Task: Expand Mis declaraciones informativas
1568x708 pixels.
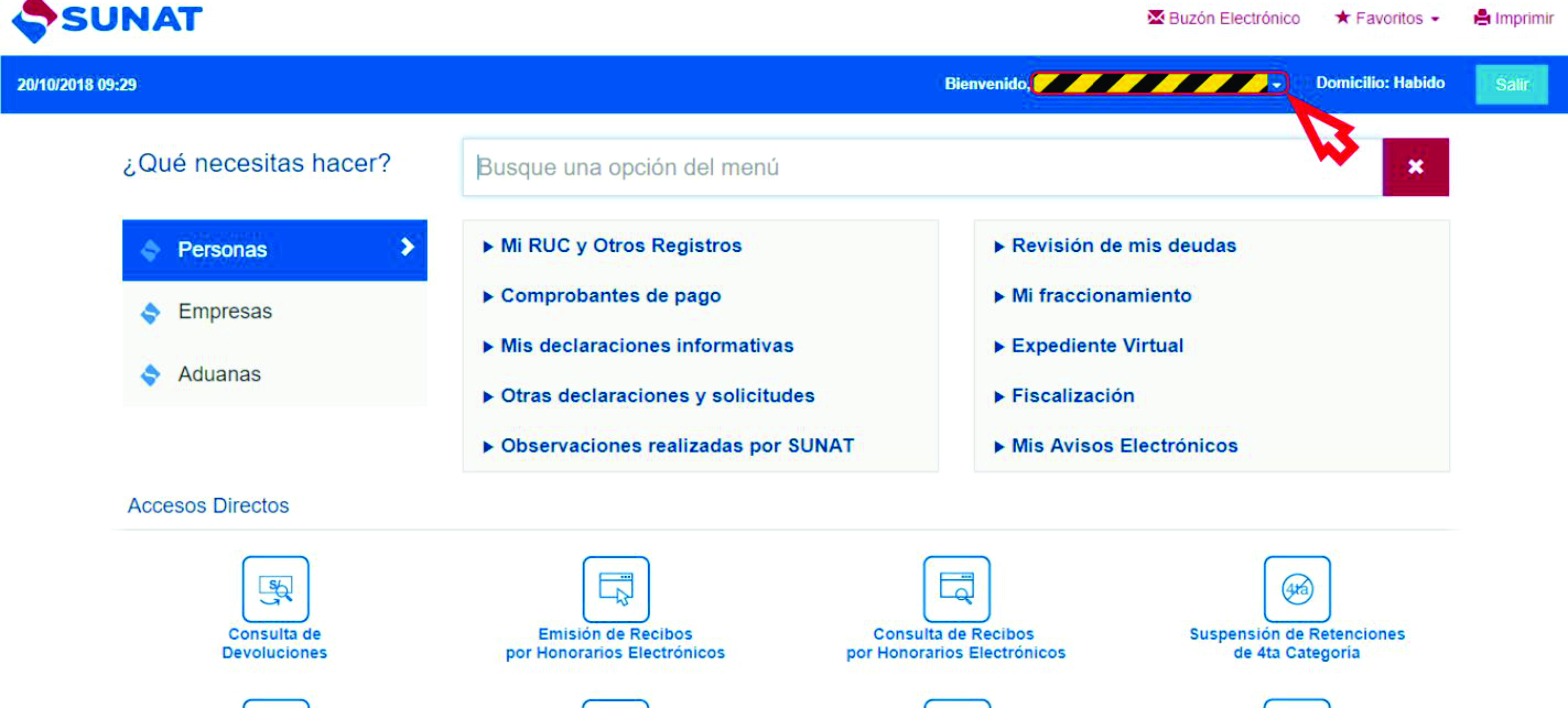Action: point(639,345)
